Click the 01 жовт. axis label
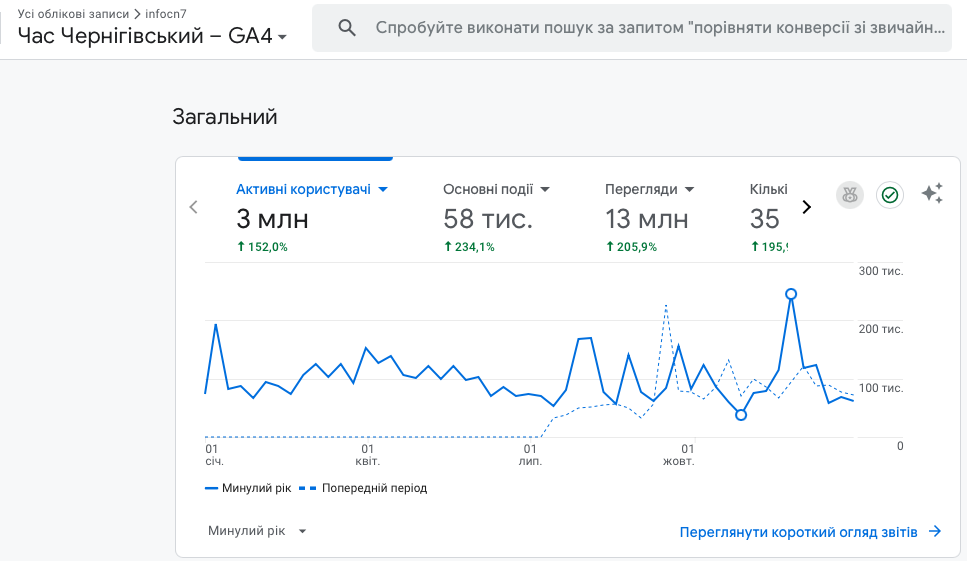 tap(678, 455)
